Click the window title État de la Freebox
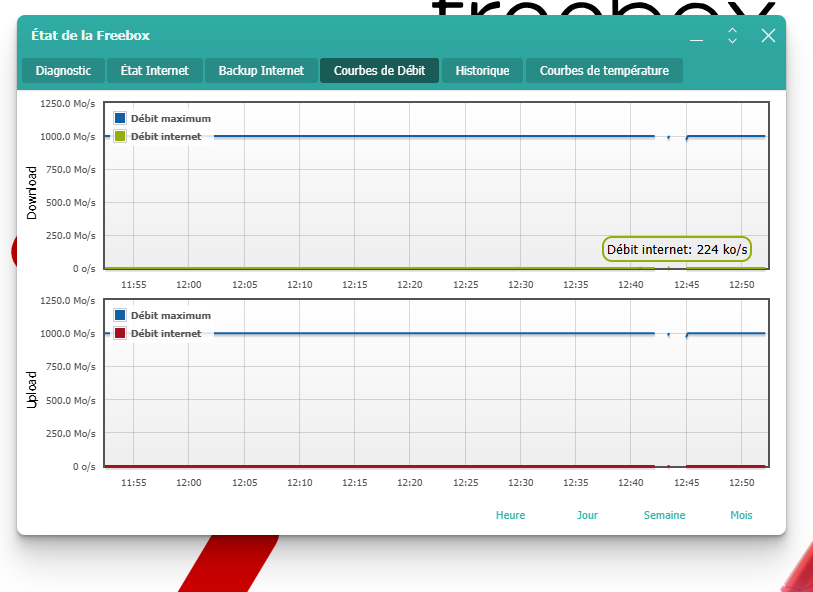Viewport: 813px width, 592px height. tap(90, 35)
